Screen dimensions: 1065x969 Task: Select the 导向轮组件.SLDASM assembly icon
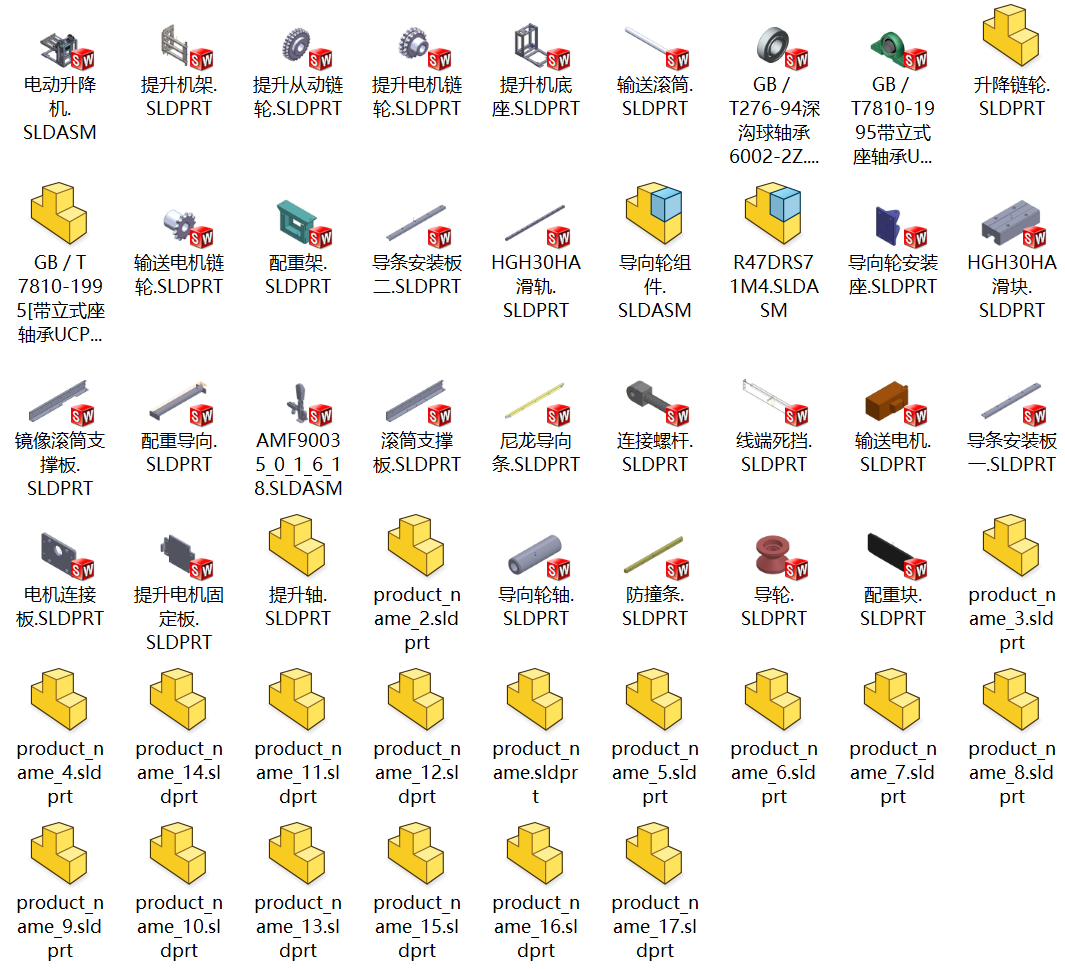654,213
